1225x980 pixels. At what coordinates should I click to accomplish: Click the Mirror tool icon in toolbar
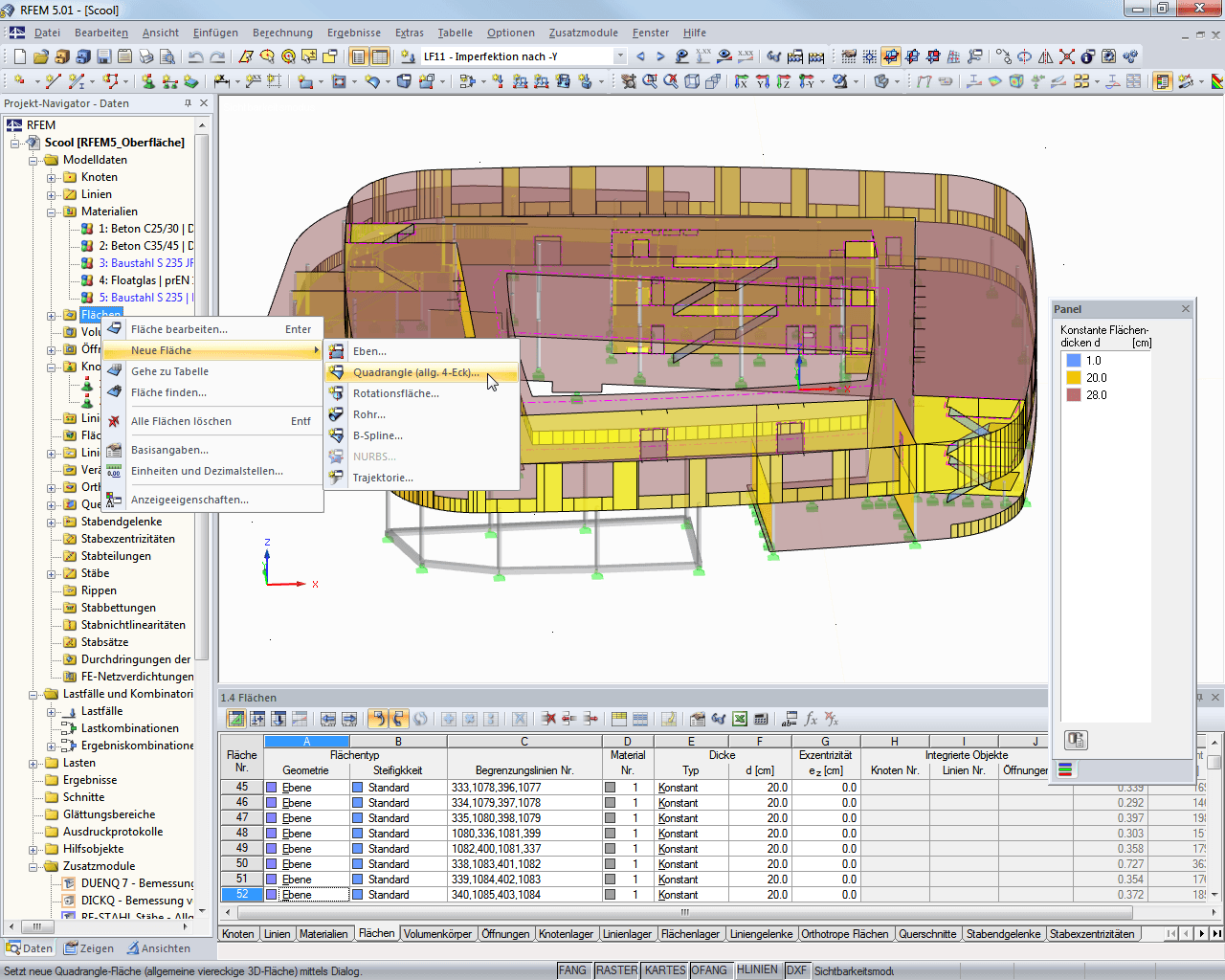[1045, 57]
